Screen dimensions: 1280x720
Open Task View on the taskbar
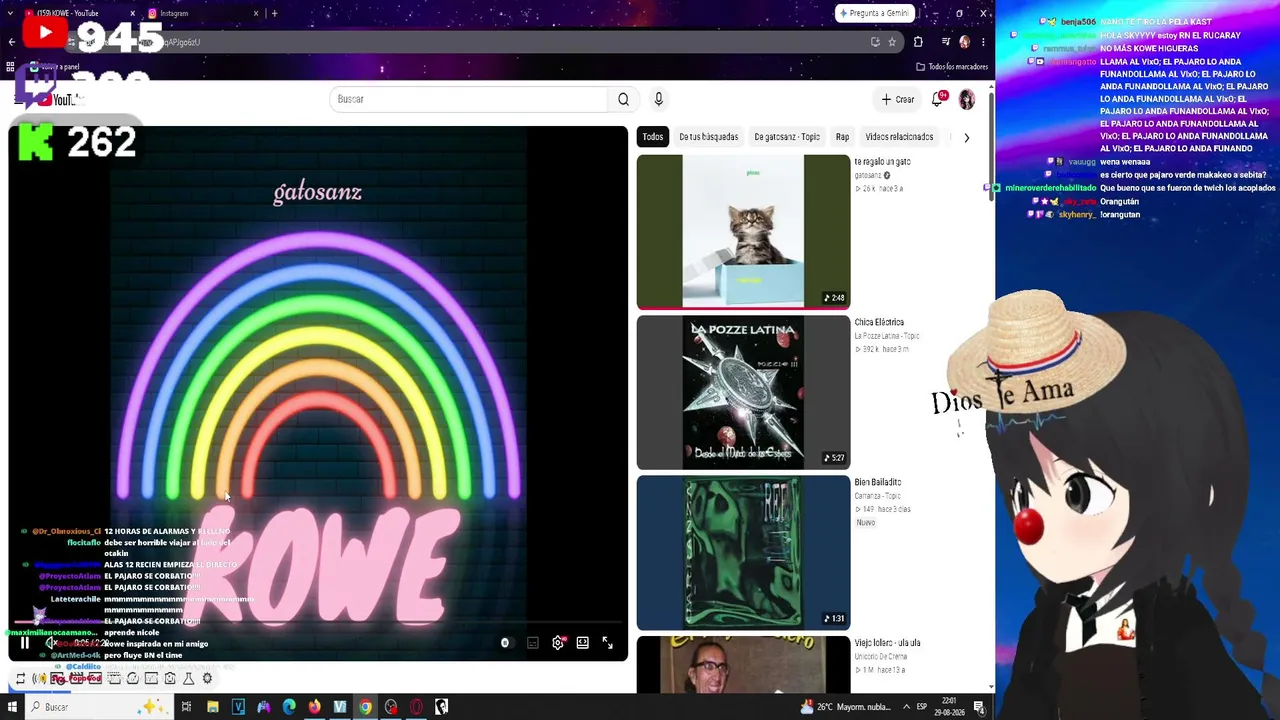(x=186, y=707)
